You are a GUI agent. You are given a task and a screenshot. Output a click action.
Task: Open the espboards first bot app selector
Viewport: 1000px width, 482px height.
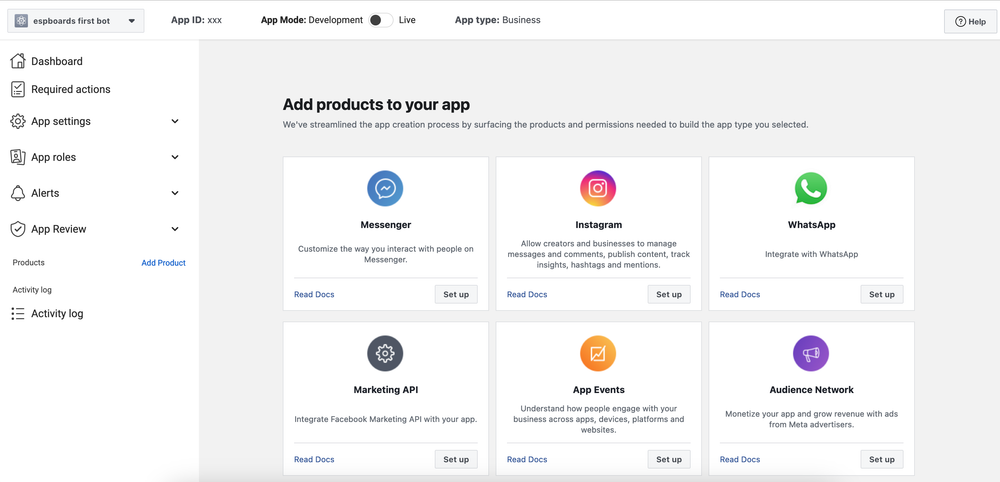(x=76, y=20)
